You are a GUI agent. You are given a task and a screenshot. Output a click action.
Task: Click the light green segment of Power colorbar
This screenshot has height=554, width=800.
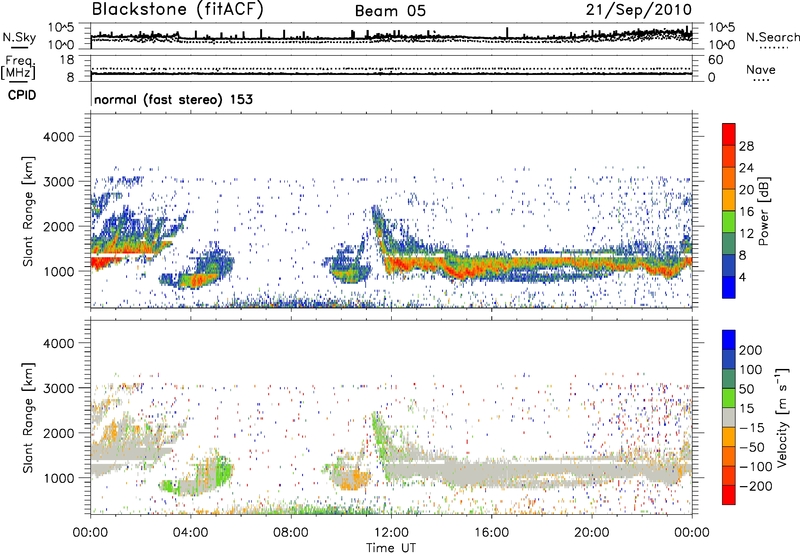[x=729, y=222]
